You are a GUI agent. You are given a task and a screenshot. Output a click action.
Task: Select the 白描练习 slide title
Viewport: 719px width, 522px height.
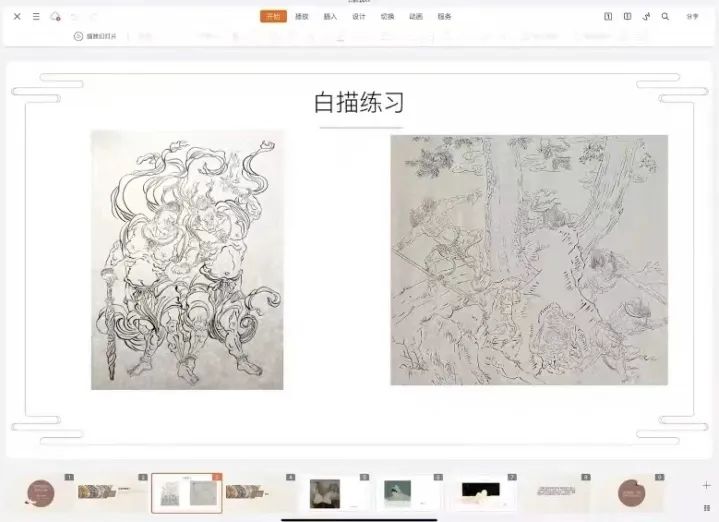pyautogui.click(x=359, y=102)
